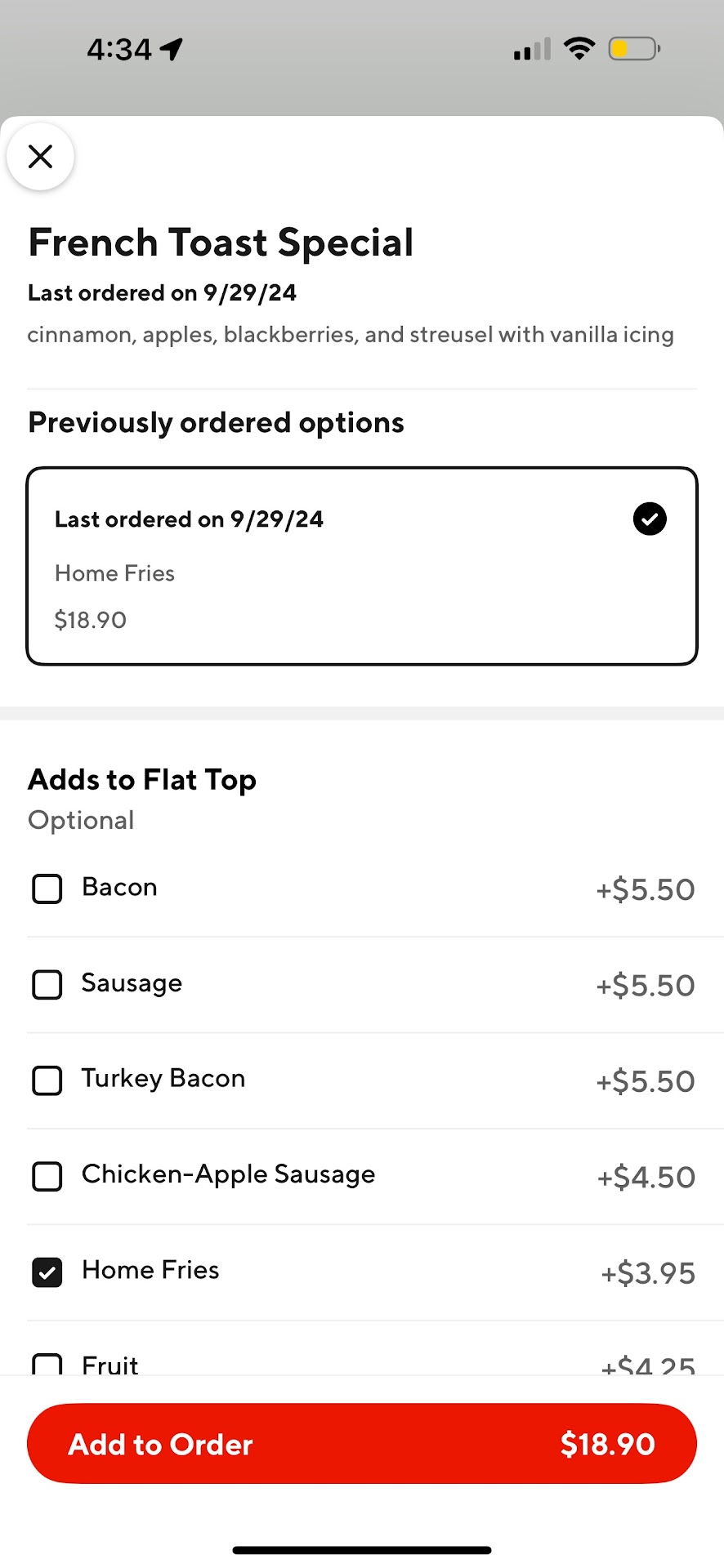Close the French Toast Special sheet
The width and height of the screenshot is (724, 1568).
[40, 156]
